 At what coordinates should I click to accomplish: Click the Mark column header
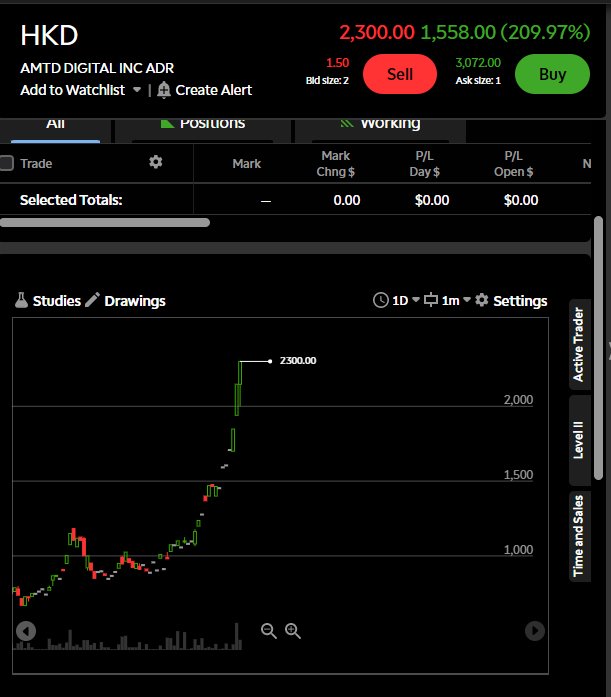(247, 164)
